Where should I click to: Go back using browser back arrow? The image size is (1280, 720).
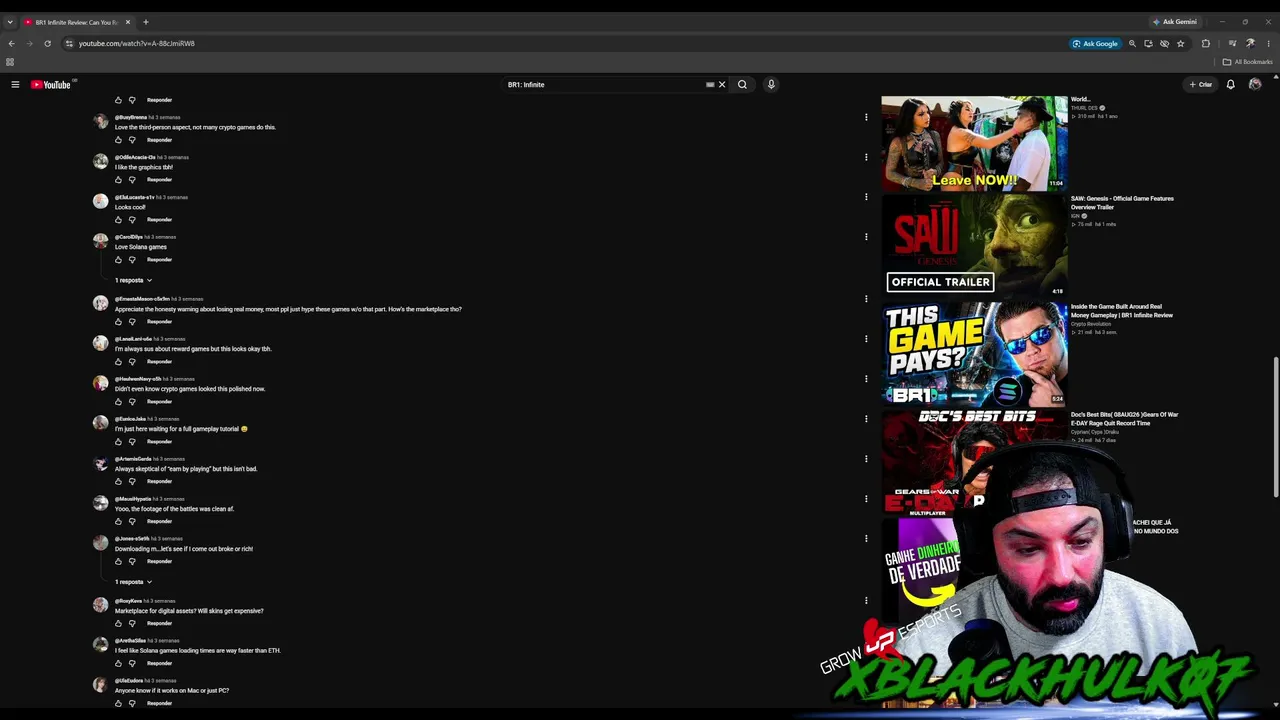[x=11, y=43]
